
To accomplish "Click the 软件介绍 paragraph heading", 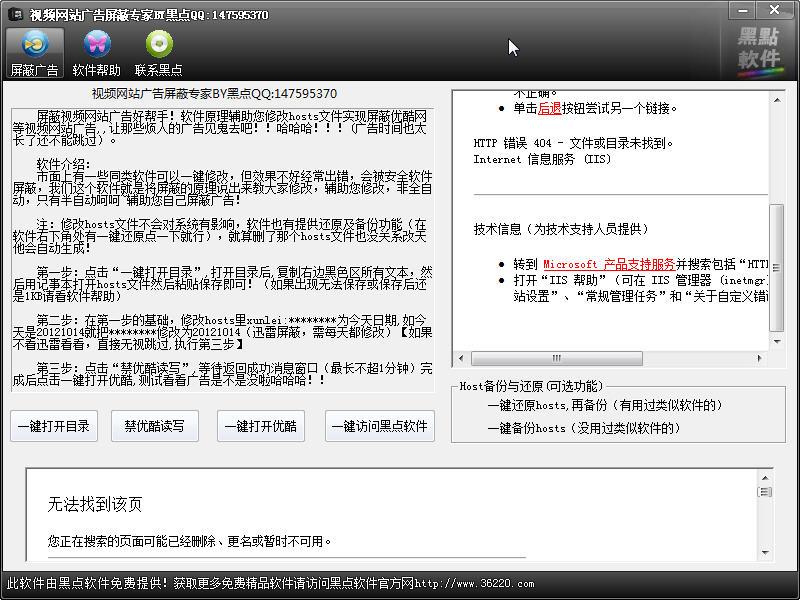I will pos(63,164).
